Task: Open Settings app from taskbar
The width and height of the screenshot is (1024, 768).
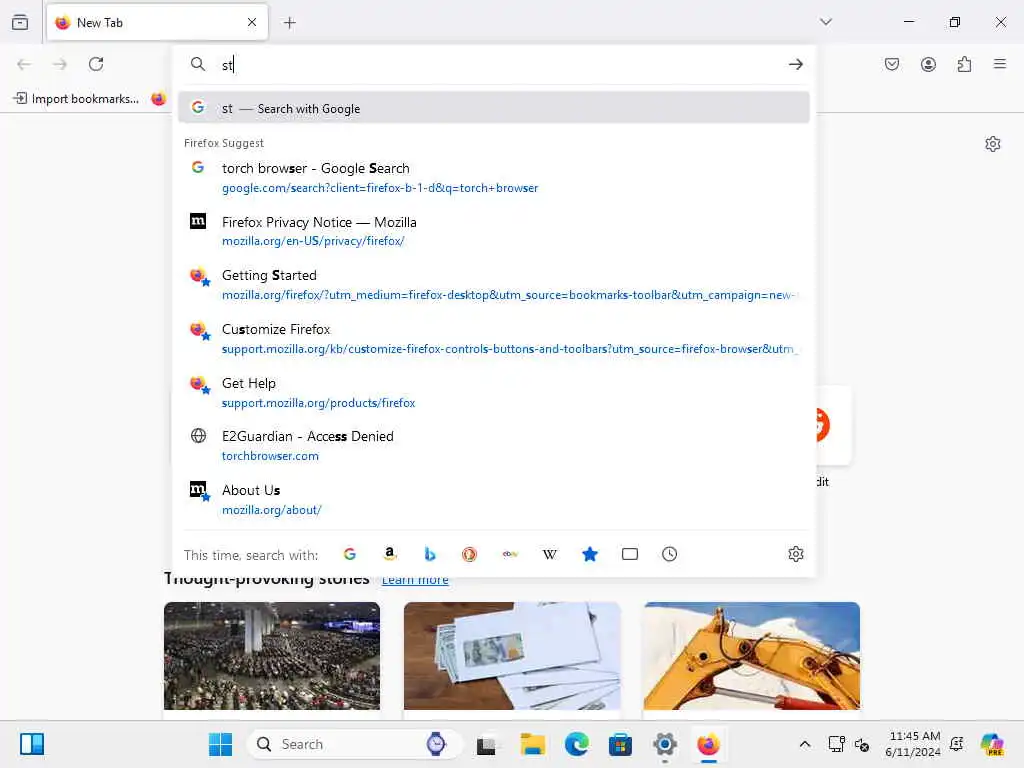Action: tap(664, 744)
